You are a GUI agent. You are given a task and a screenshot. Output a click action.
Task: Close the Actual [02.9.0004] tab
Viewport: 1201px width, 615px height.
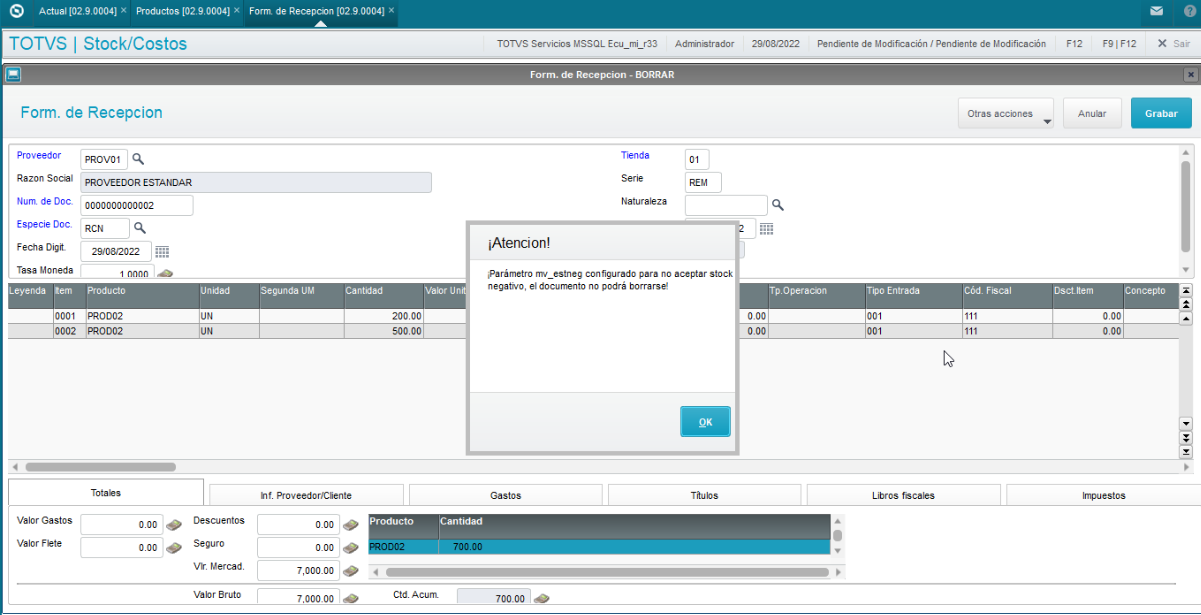pyautogui.click(x=123, y=10)
